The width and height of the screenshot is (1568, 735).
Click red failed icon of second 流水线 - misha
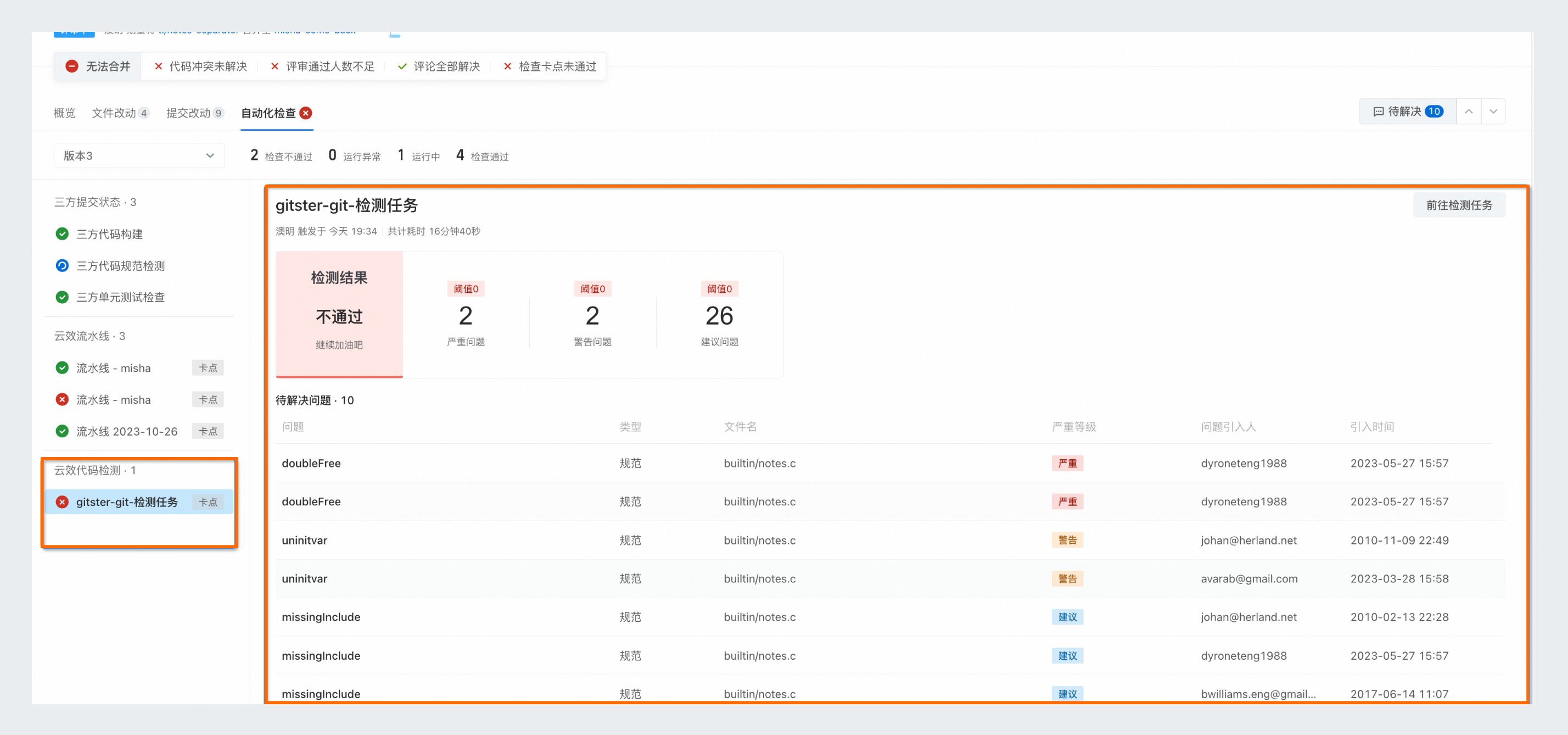[x=62, y=399]
